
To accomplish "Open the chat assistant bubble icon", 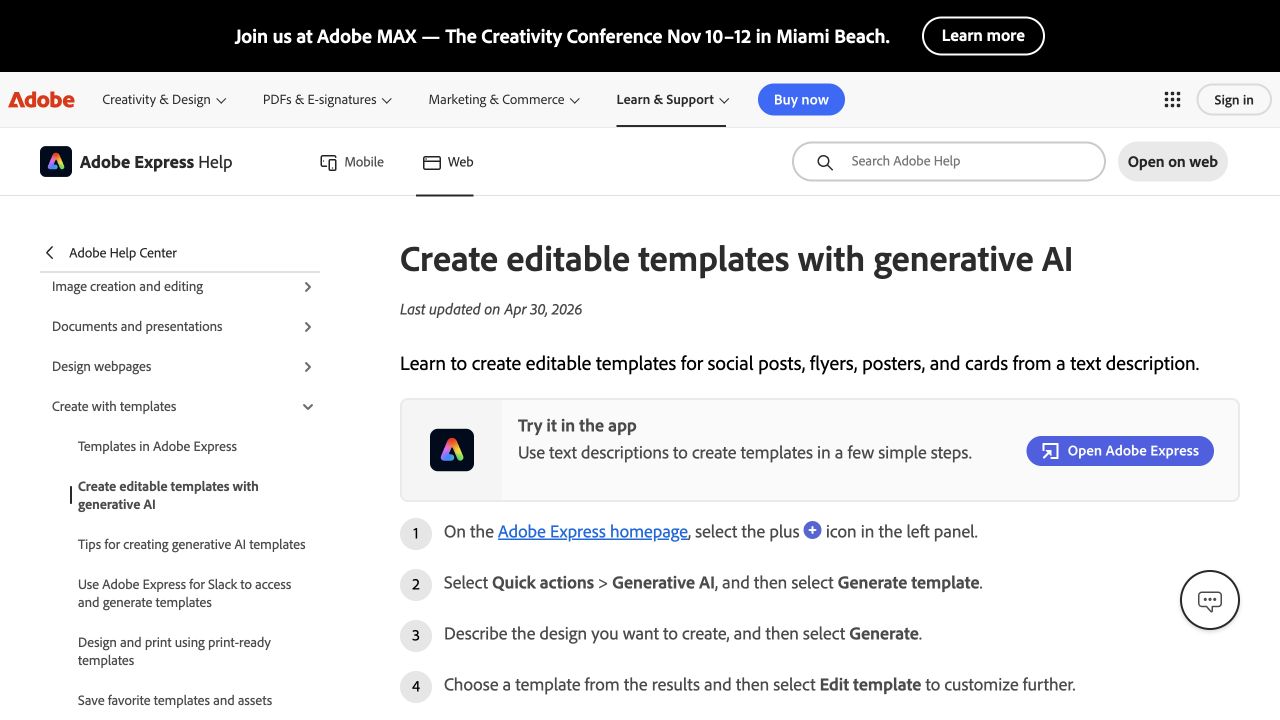I will pyautogui.click(x=1210, y=600).
